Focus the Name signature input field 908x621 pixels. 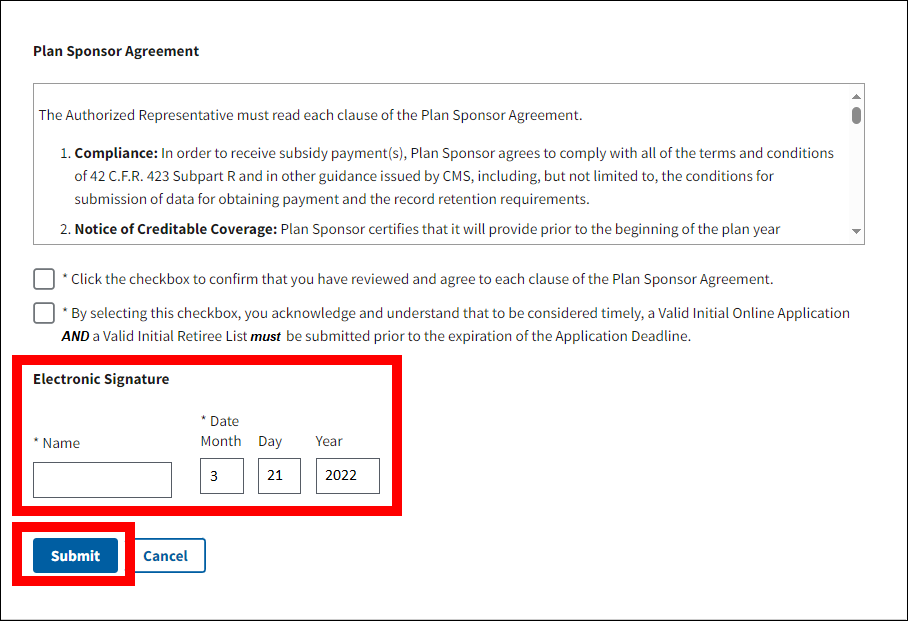(x=102, y=480)
